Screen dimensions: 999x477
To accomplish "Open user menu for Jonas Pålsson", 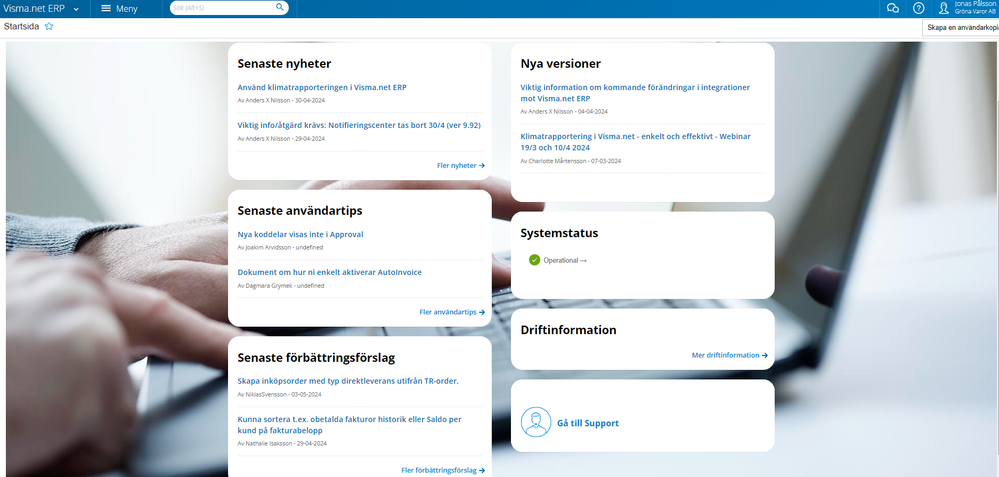I will coord(975,8).
